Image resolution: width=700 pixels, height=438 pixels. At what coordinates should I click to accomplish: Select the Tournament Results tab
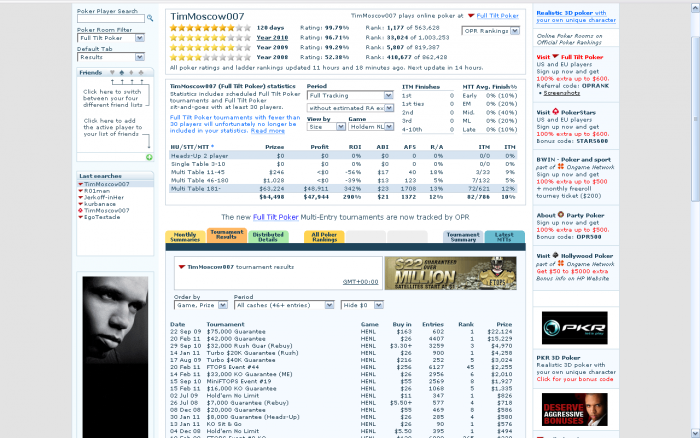click(227, 235)
